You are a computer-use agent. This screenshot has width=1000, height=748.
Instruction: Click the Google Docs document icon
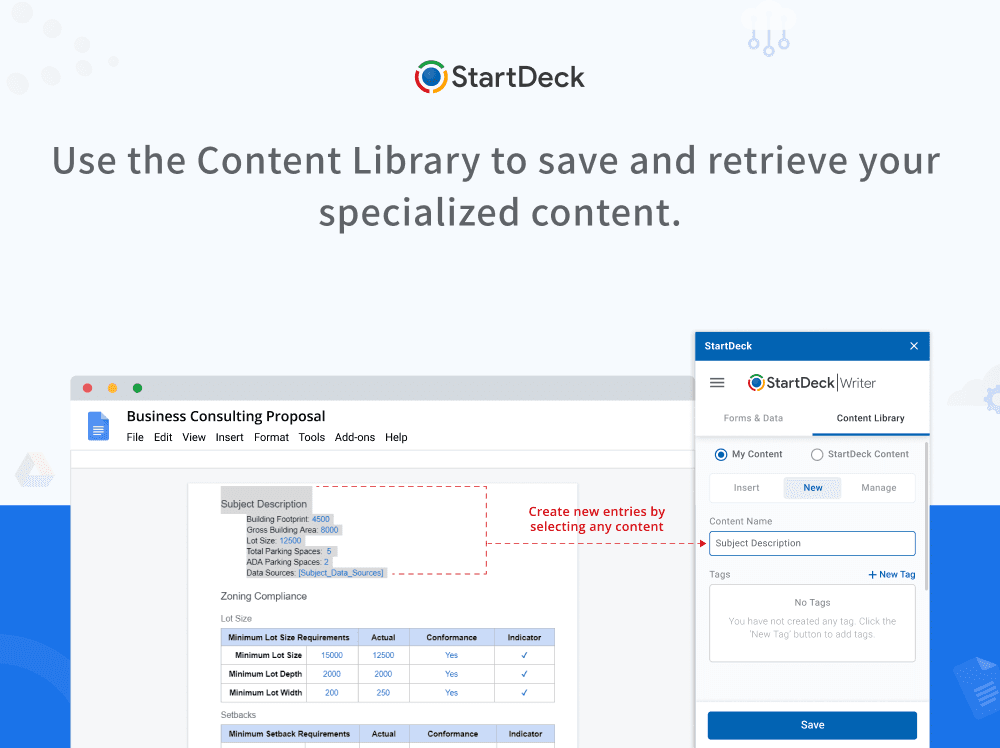[98, 426]
